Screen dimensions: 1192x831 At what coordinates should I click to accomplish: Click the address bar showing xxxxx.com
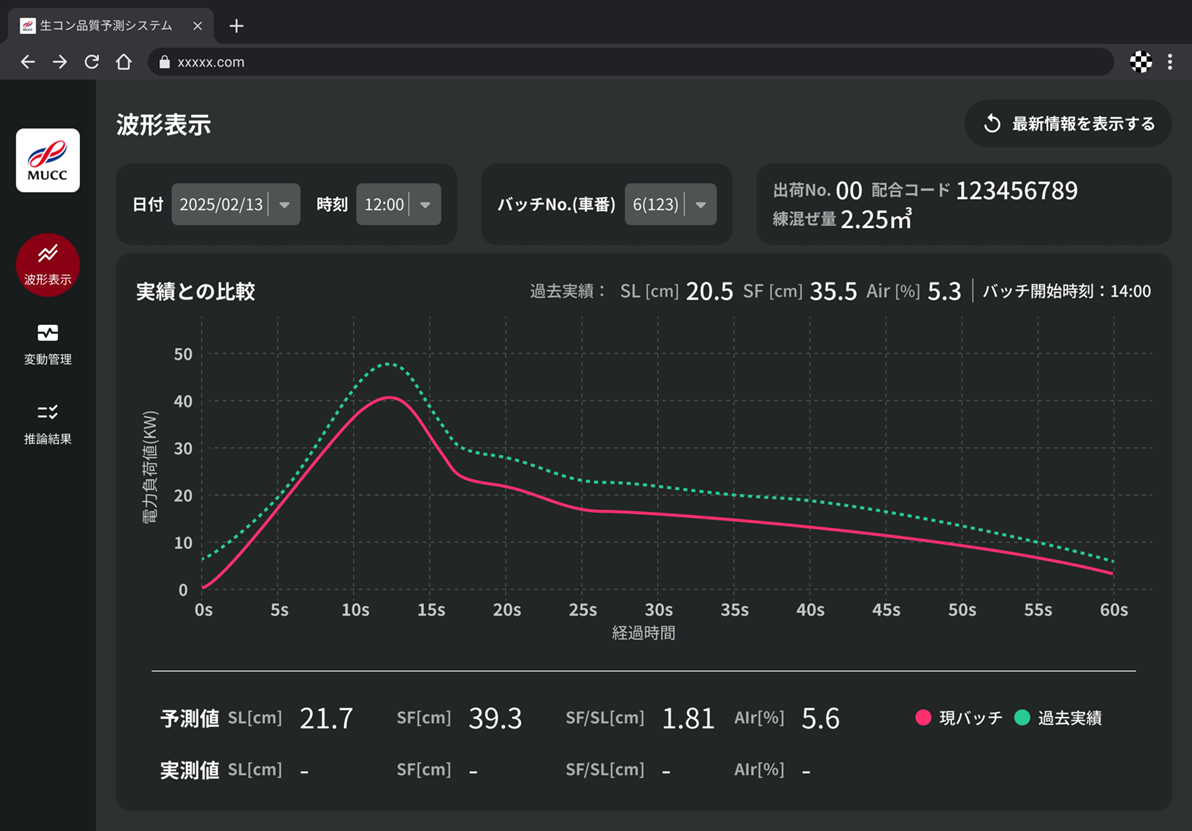pos(630,62)
